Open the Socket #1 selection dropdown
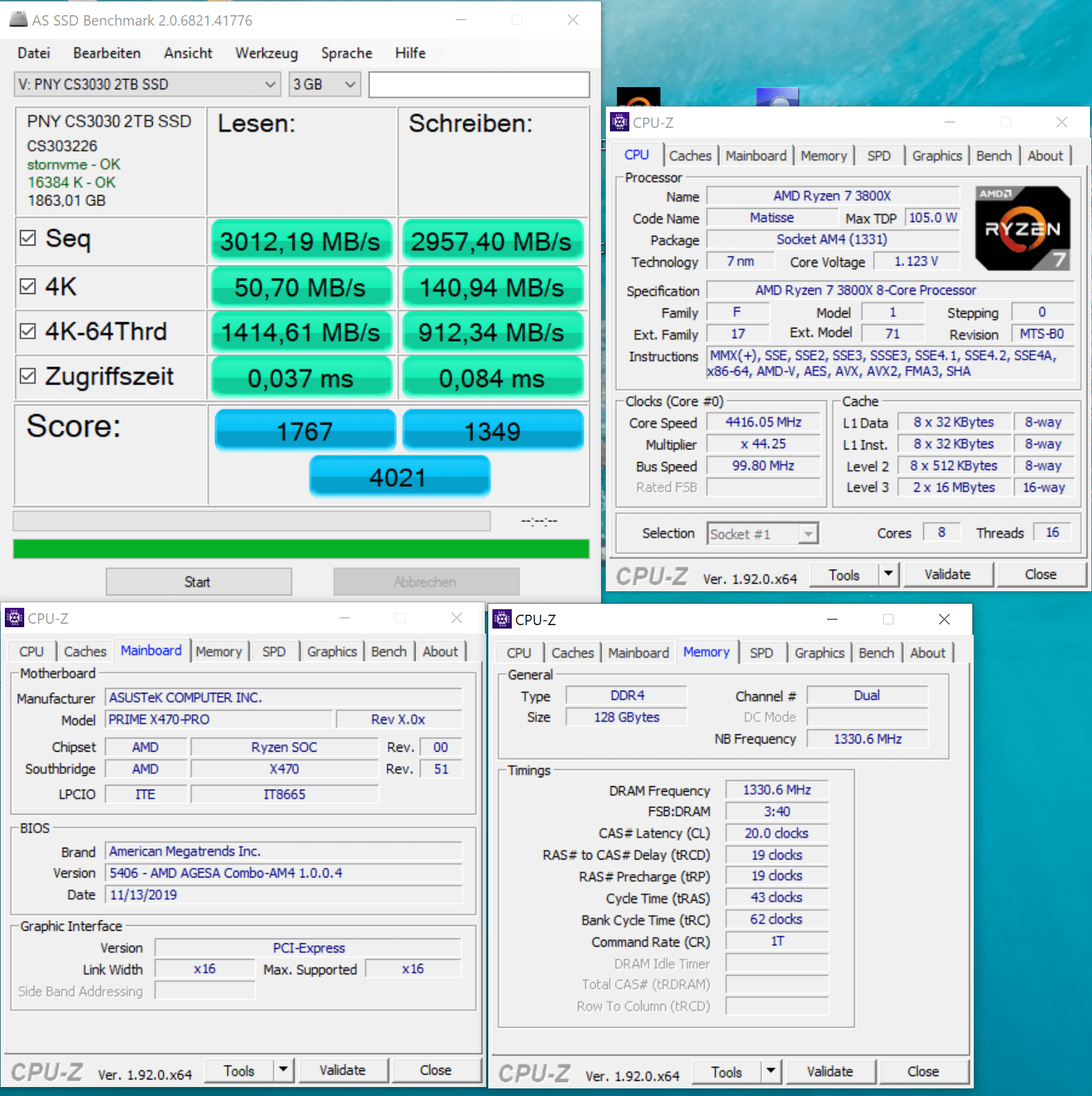This screenshot has height=1096, width=1092. [763, 534]
